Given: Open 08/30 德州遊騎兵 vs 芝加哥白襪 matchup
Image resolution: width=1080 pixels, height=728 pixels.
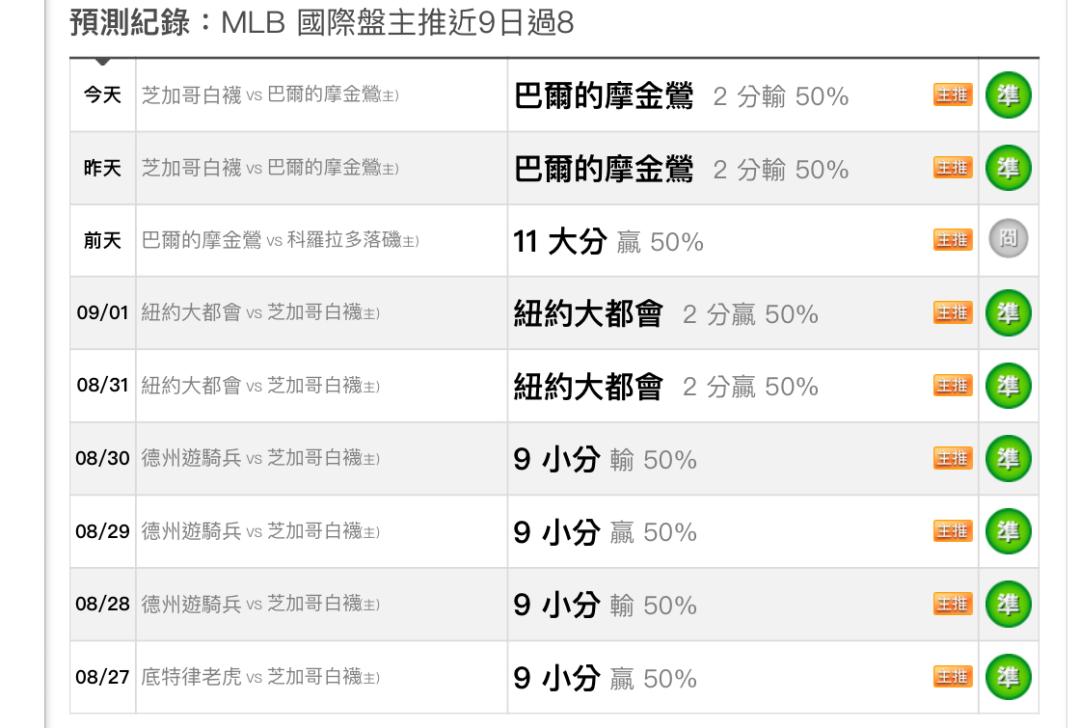Looking at the screenshot, I should click(260, 458).
